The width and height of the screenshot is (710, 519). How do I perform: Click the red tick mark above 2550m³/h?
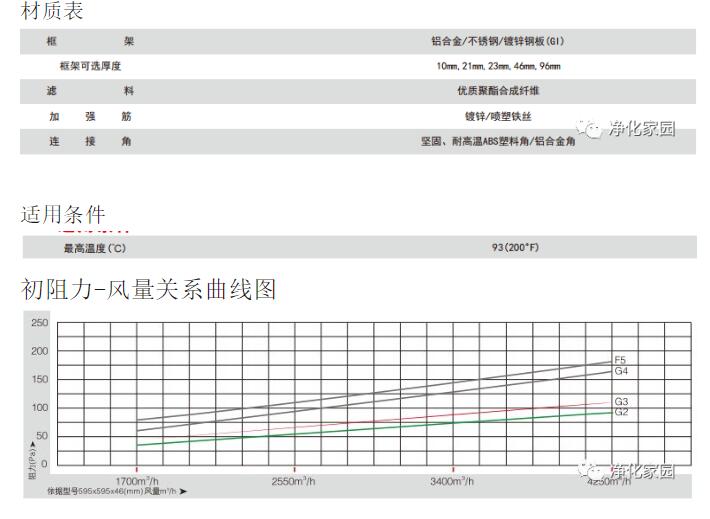[294, 468]
